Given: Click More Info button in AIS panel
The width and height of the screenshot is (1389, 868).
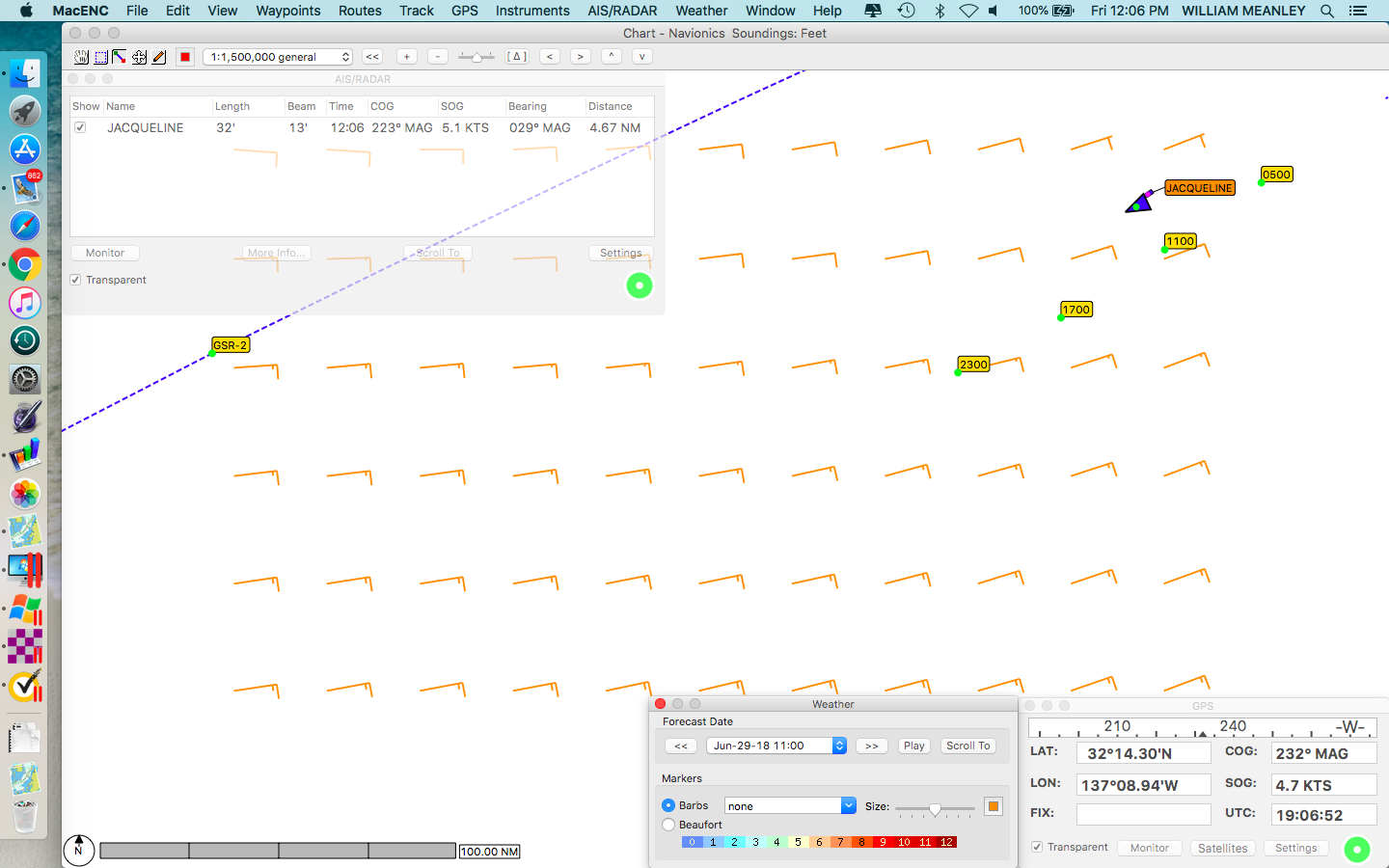Looking at the screenshot, I should [277, 253].
